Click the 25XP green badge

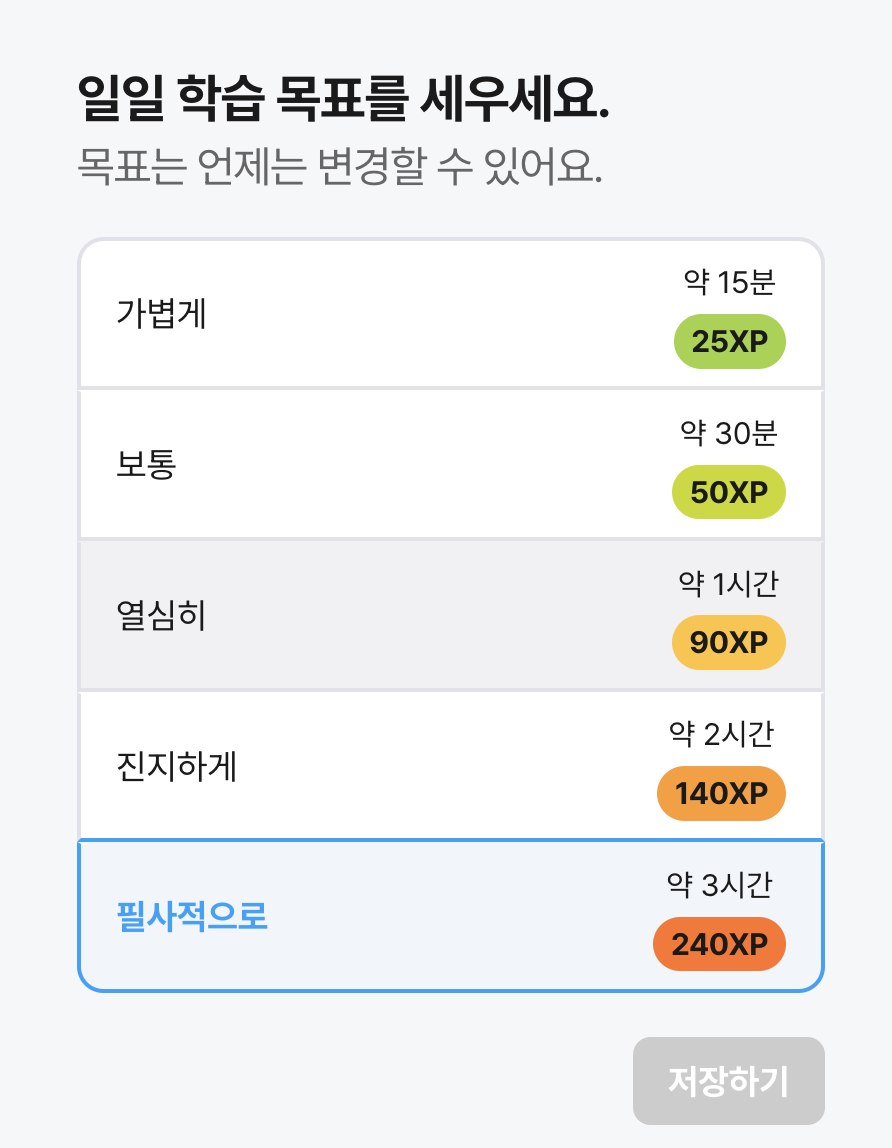[x=729, y=341]
